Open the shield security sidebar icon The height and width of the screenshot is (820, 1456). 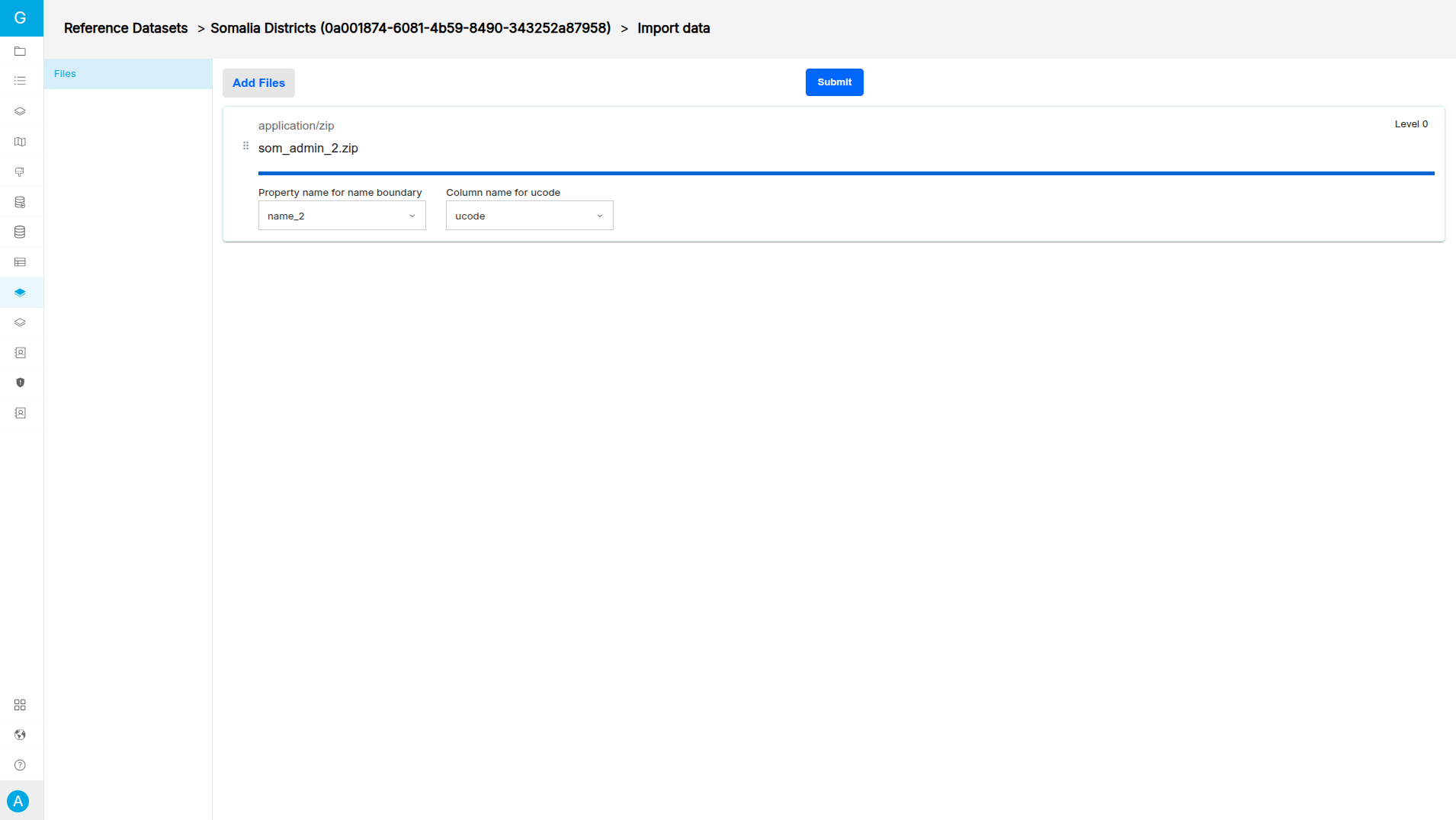(21, 383)
